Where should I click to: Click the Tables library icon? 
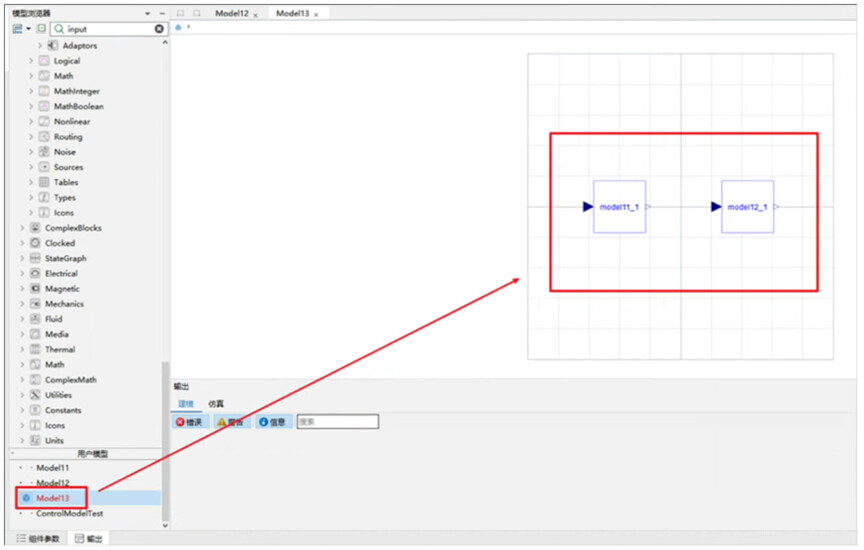(x=44, y=182)
